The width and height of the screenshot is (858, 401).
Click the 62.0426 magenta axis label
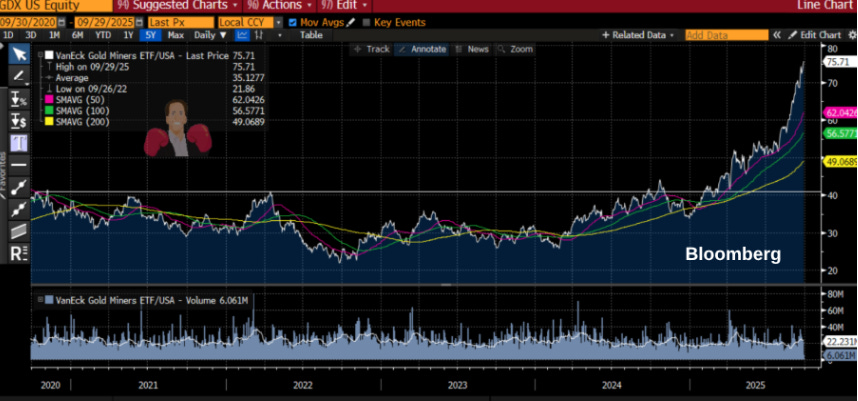(x=840, y=112)
